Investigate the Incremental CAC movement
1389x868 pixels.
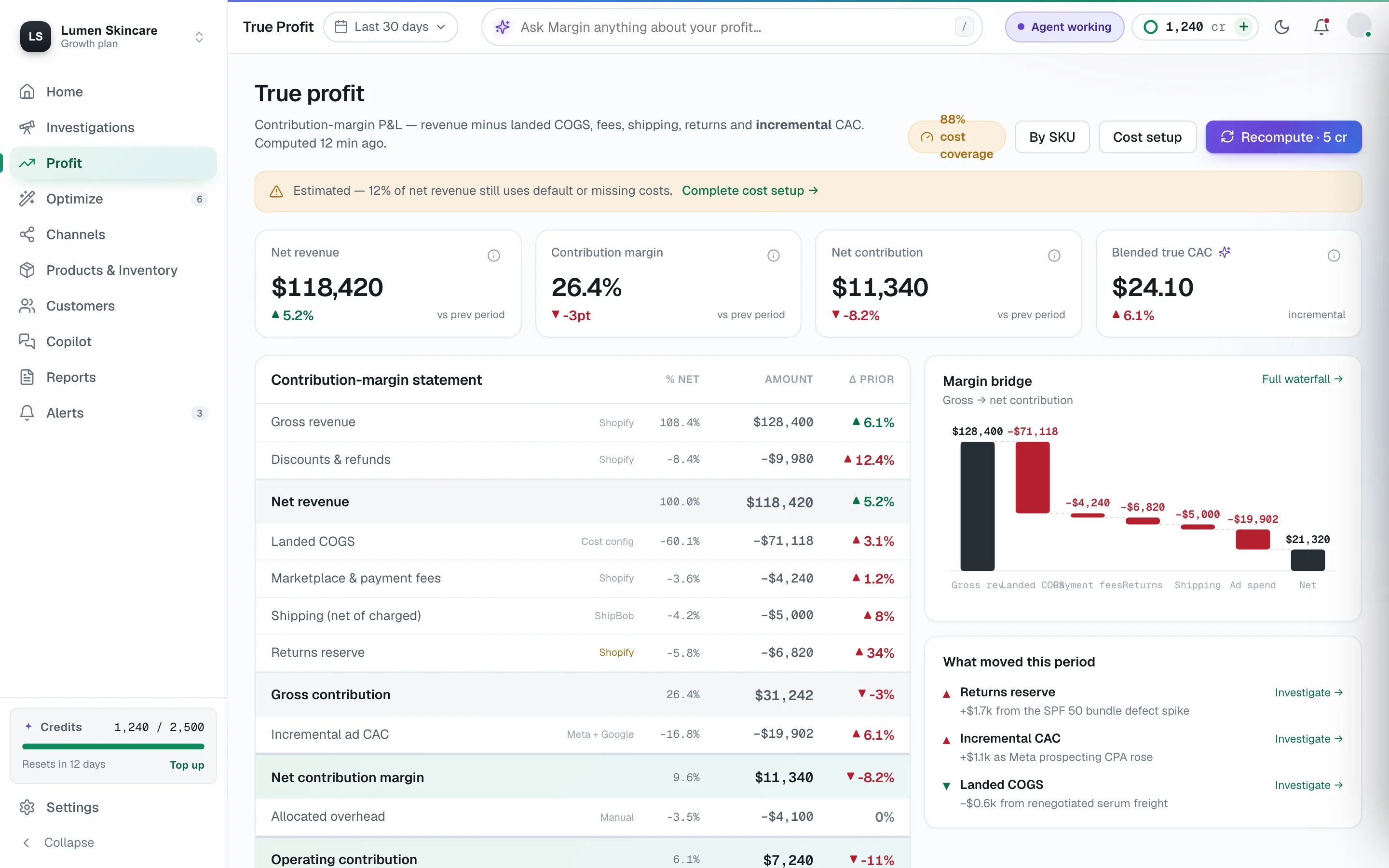(1308, 739)
